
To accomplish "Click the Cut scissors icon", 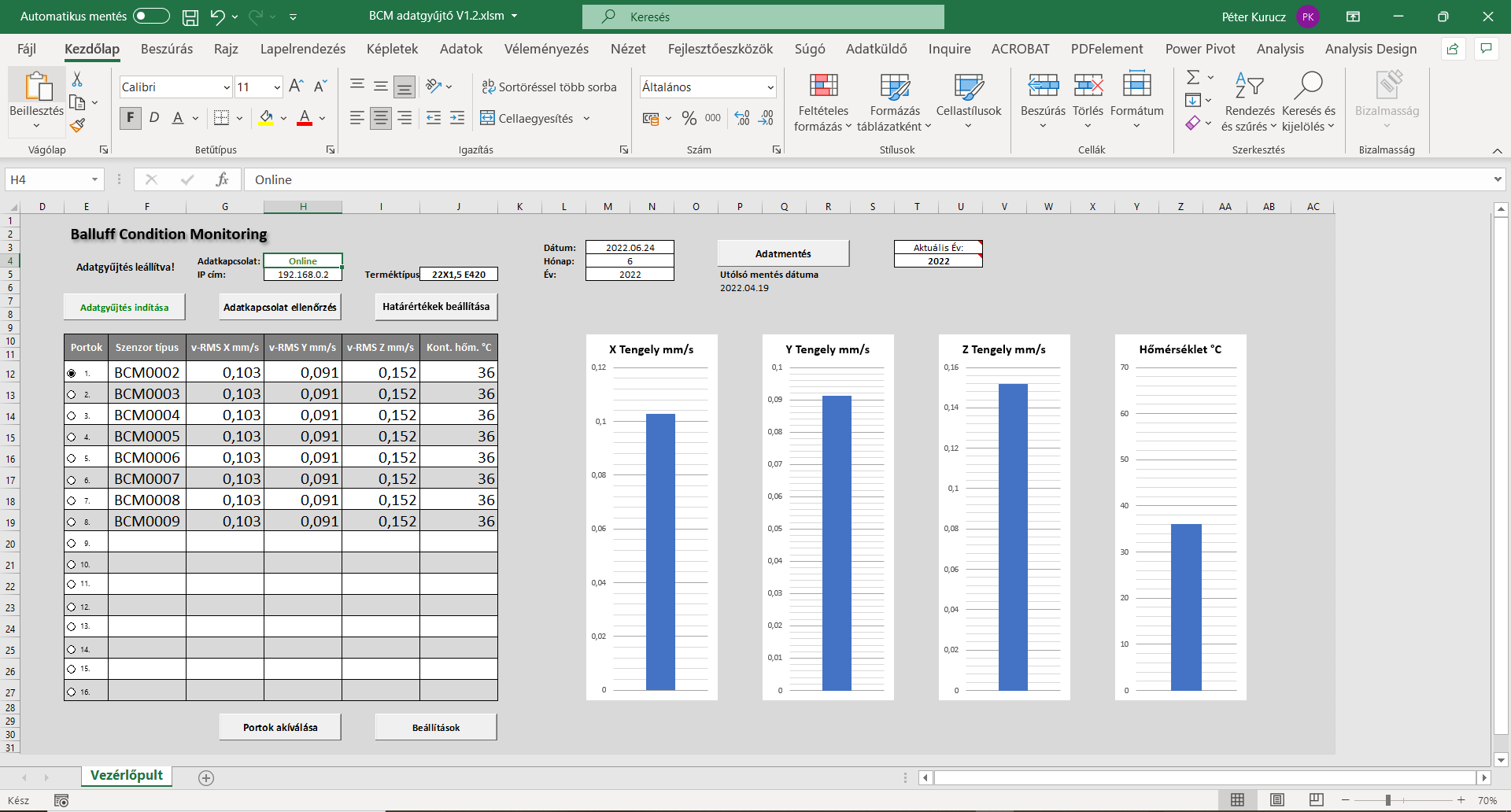I will 77,79.
